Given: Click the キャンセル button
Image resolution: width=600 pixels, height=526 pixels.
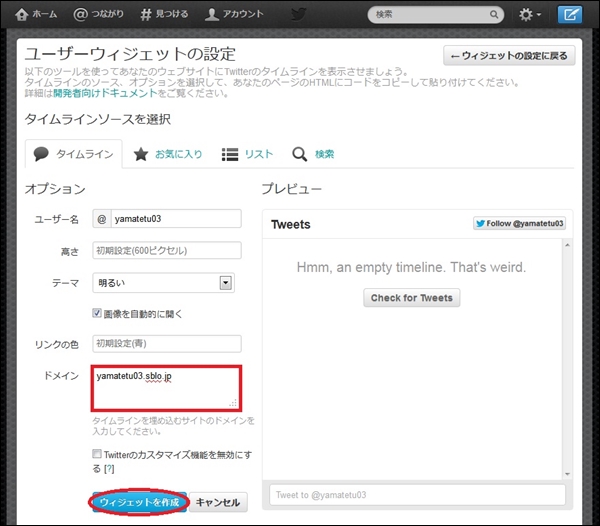Looking at the screenshot, I should click(218, 502).
